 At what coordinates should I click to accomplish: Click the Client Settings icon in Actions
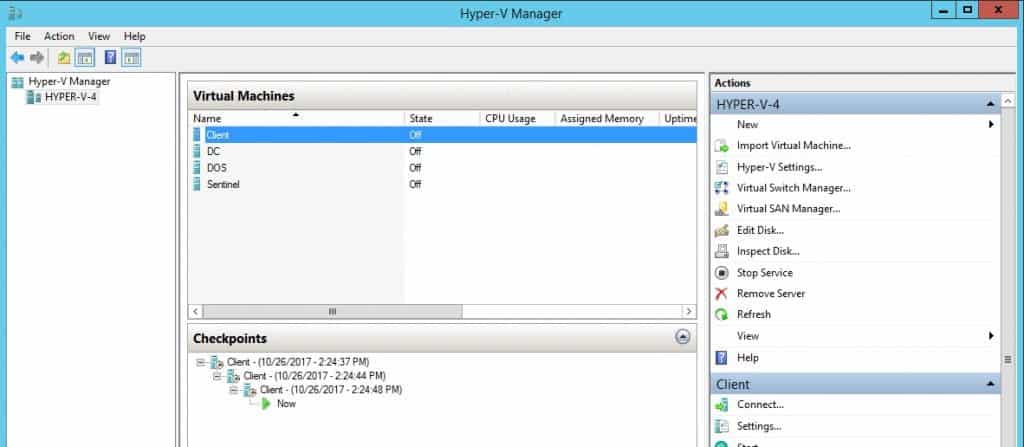pyautogui.click(x=722, y=426)
